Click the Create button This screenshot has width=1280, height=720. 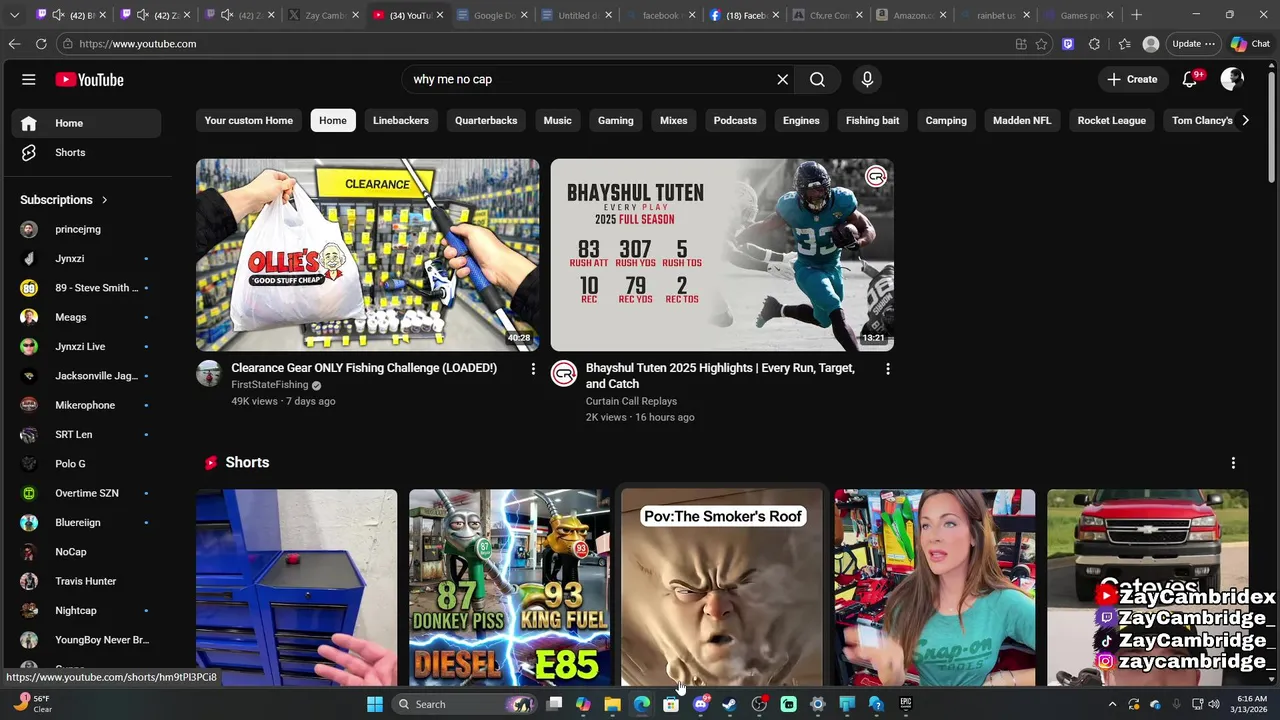[1133, 79]
